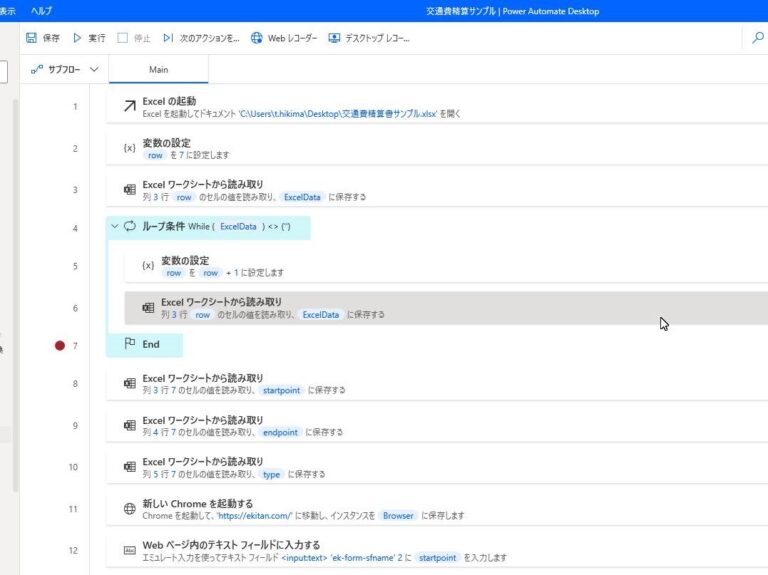Expand the サブフロー dropdown

(65, 70)
